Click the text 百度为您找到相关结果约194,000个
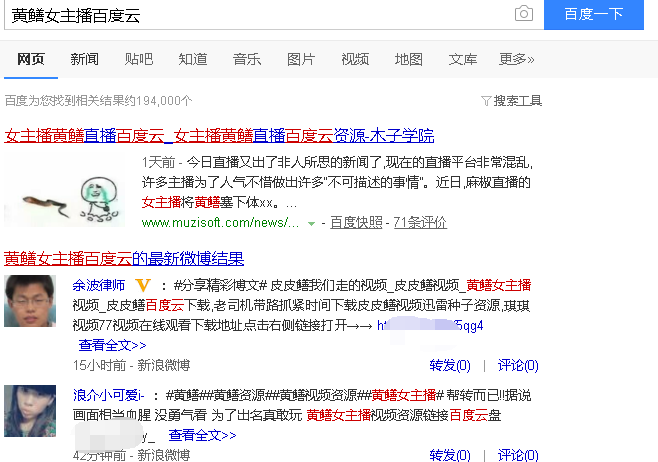 click(98, 101)
